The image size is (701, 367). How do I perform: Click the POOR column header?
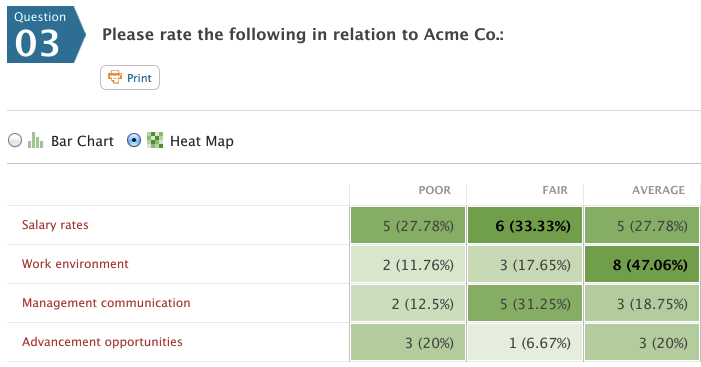(x=435, y=190)
